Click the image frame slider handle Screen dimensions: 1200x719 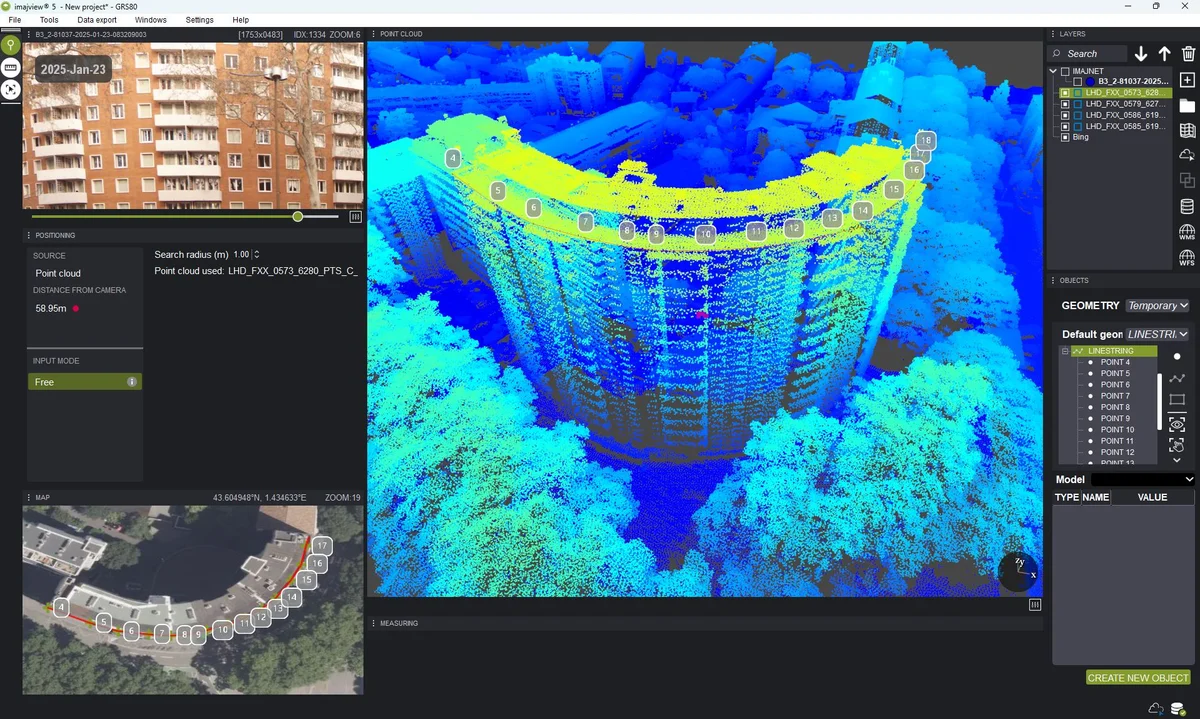pos(297,216)
